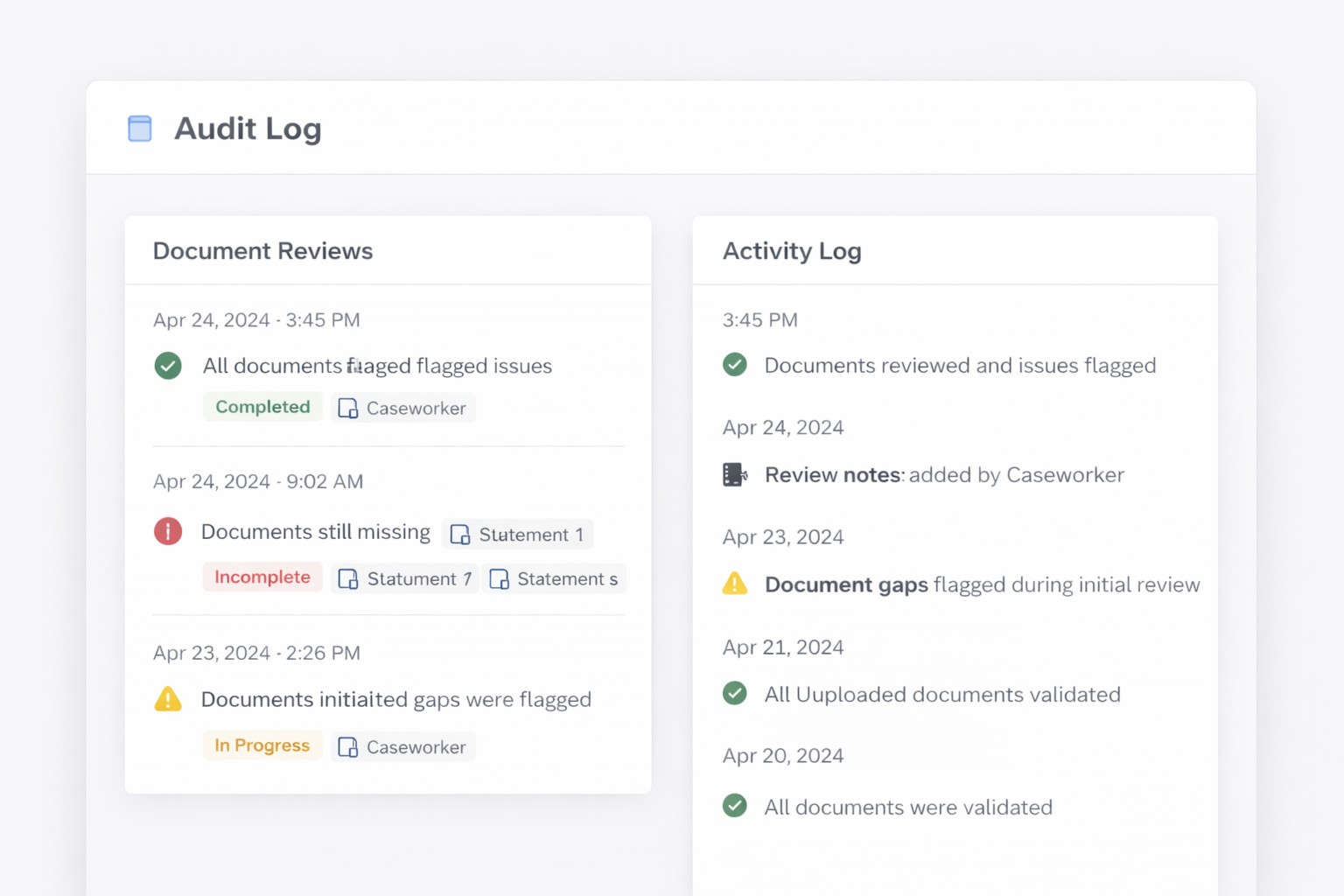The height and width of the screenshot is (896, 1344).
Task: Select the Incomplete status badge
Action: (x=262, y=577)
